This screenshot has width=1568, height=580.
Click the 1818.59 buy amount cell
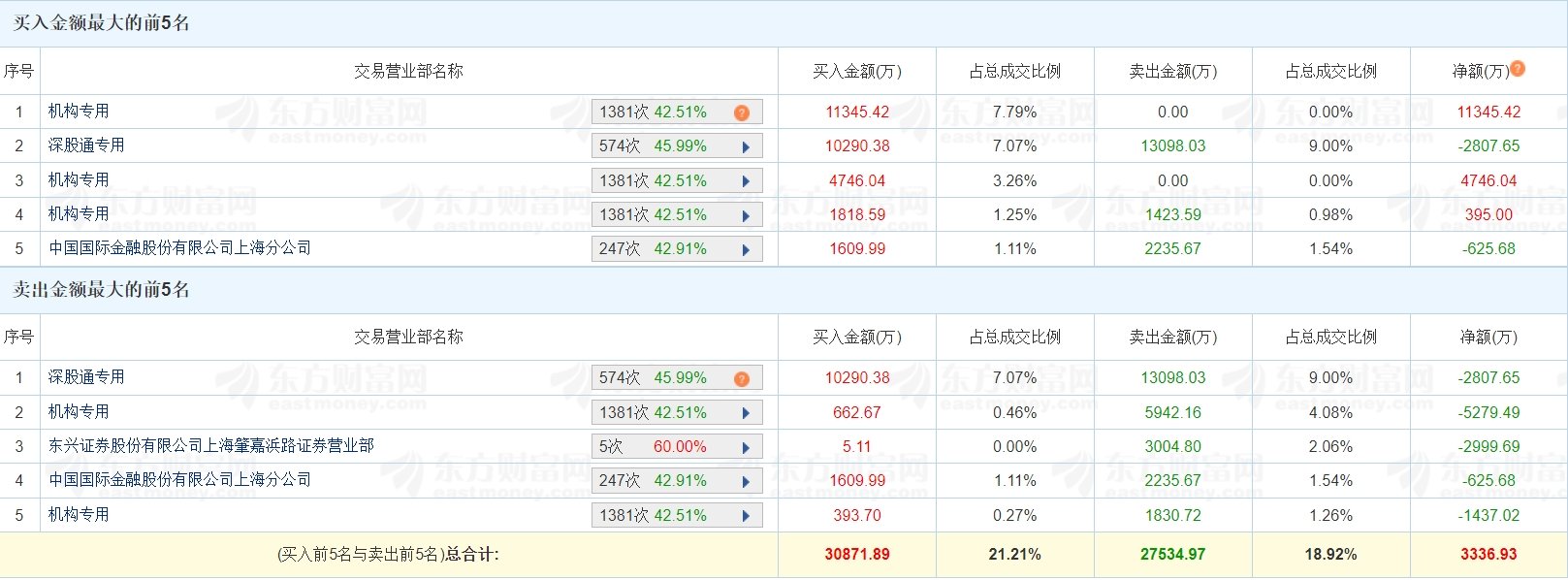(x=857, y=214)
